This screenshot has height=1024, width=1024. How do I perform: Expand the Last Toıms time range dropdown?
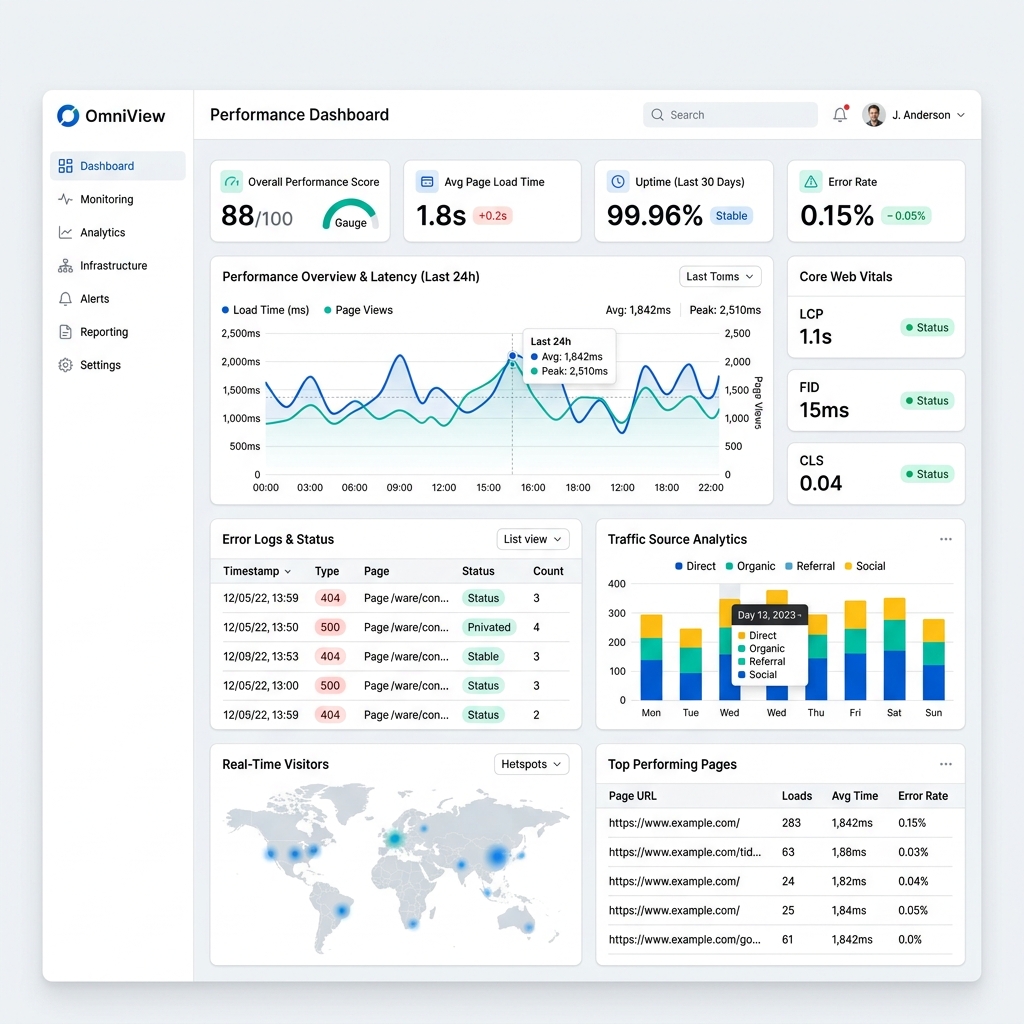point(720,277)
